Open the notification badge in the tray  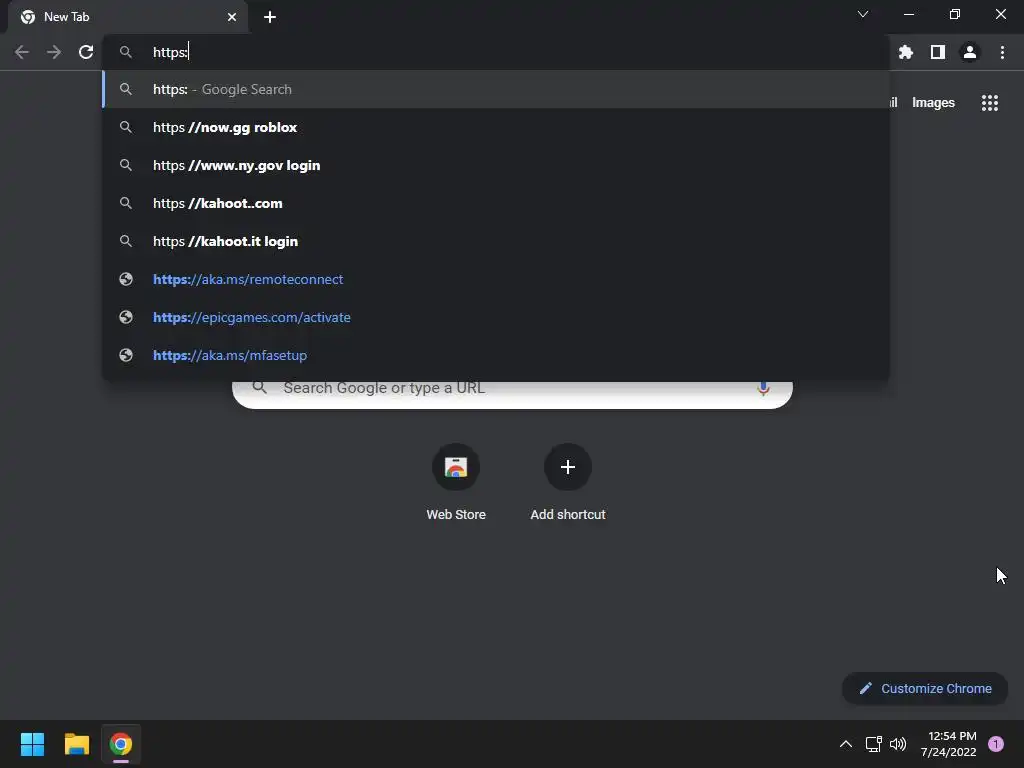pyautogui.click(x=996, y=744)
